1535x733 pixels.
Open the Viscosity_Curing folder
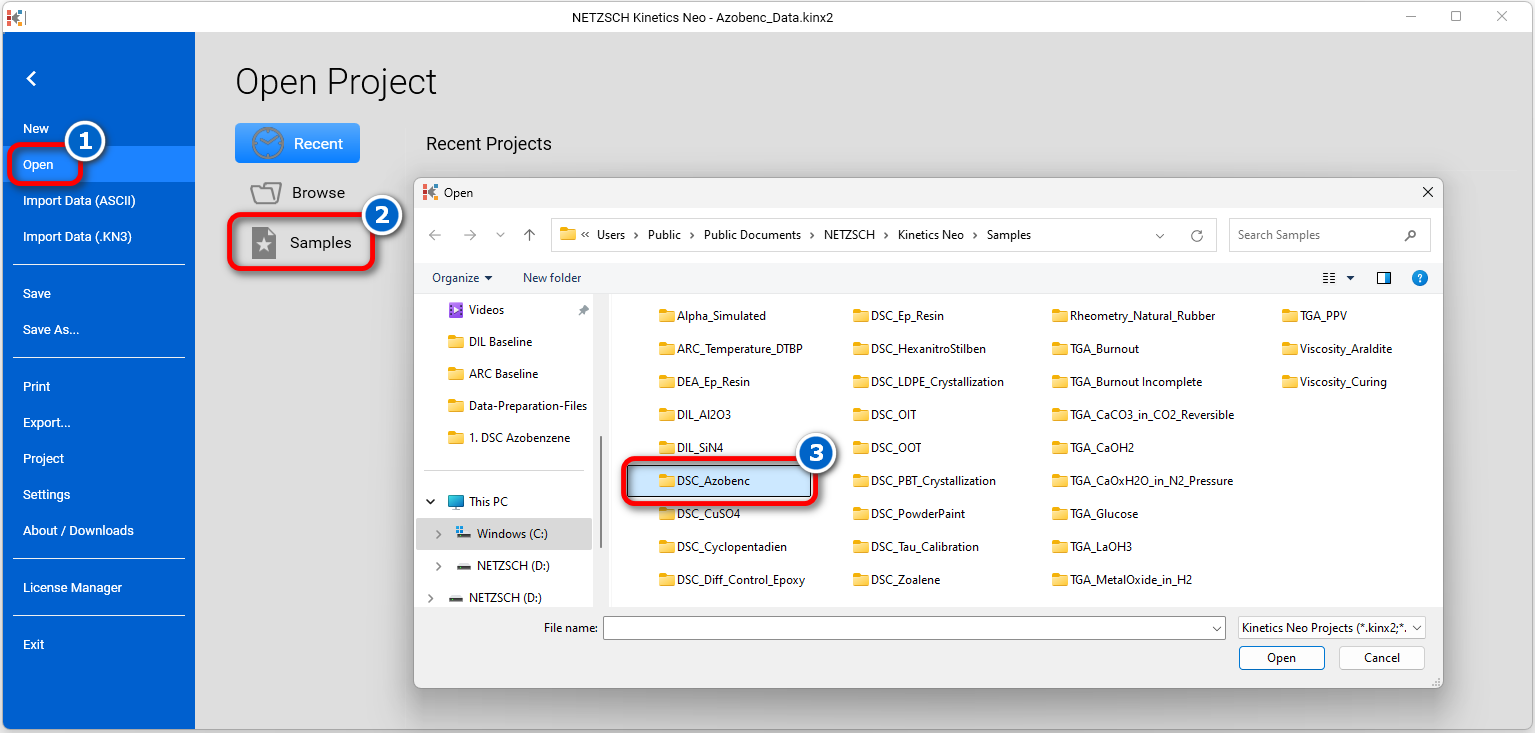[1334, 382]
